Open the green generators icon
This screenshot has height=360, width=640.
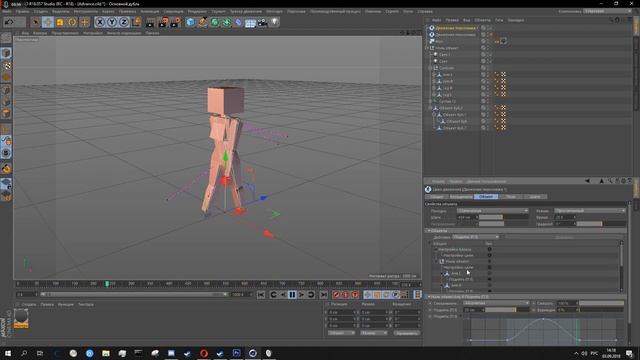215,22
